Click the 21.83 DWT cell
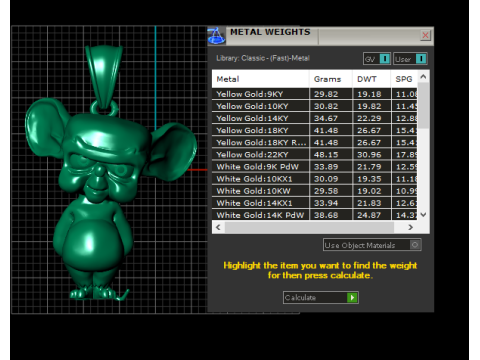The width and height of the screenshot is (480, 360). click(372, 203)
